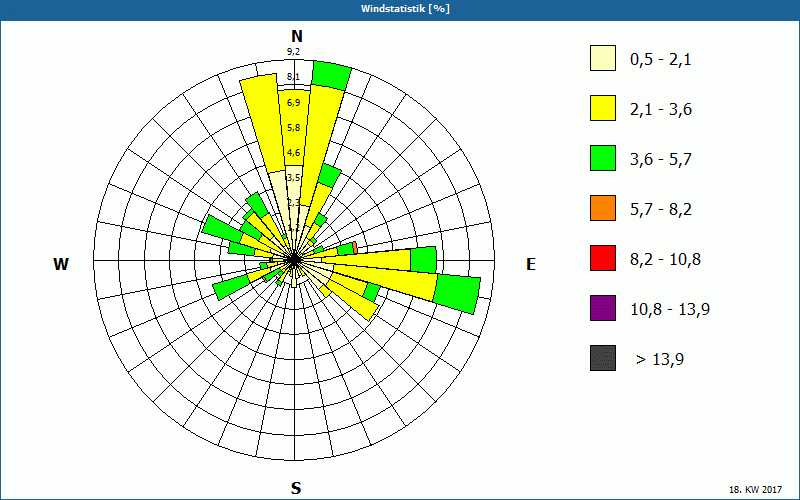This screenshot has width=800, height=500.
Task: Click the '4,6' radial axis value
Action: tap(293, 153)
